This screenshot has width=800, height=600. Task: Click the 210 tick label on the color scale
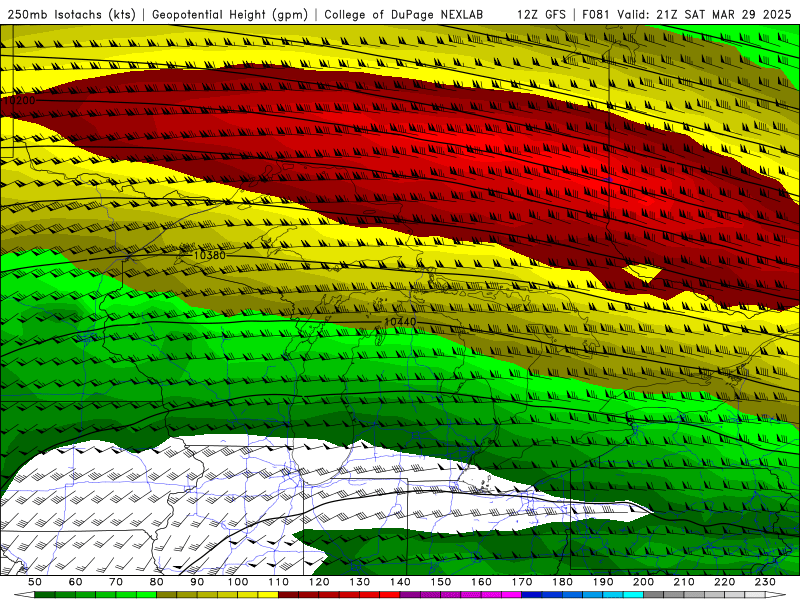point(684,582)
